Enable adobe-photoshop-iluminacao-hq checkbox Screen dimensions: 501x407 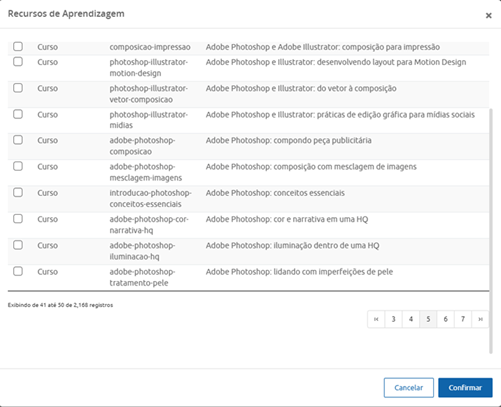pos(18,245)
